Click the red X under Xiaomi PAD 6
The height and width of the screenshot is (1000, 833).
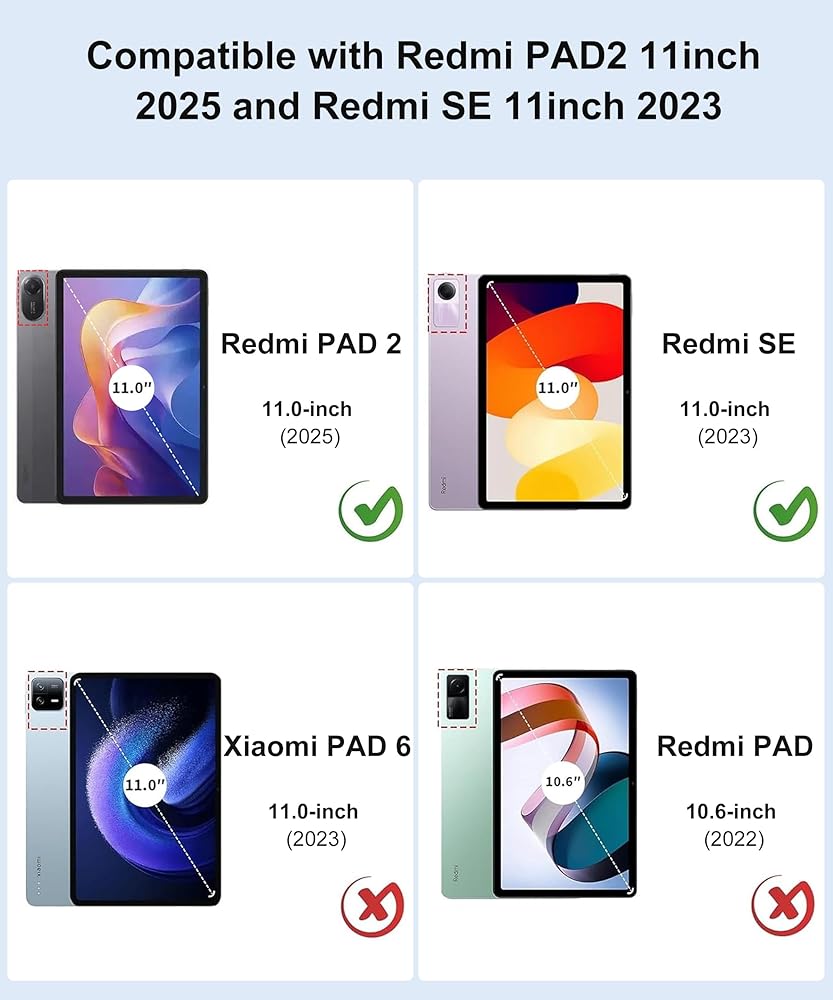pyautogui.click(x=372, y=907)
